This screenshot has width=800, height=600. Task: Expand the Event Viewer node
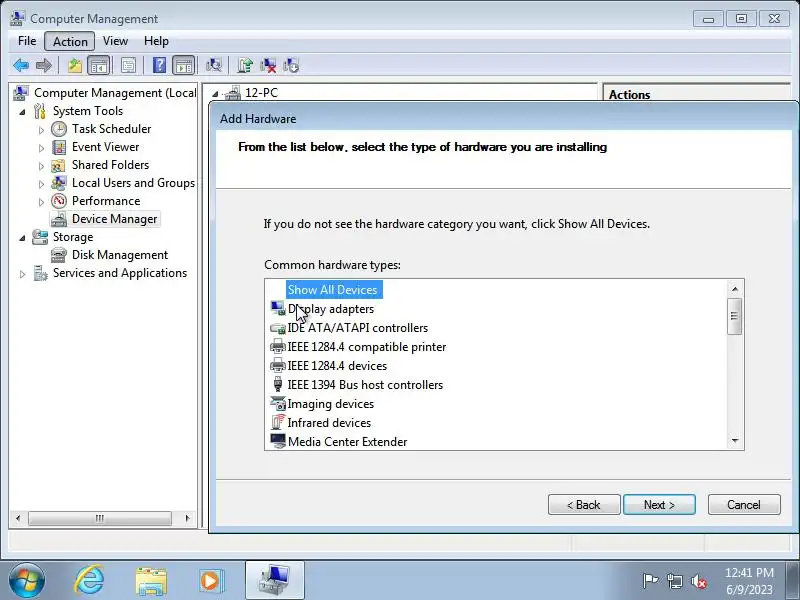(x=41, y=148)
